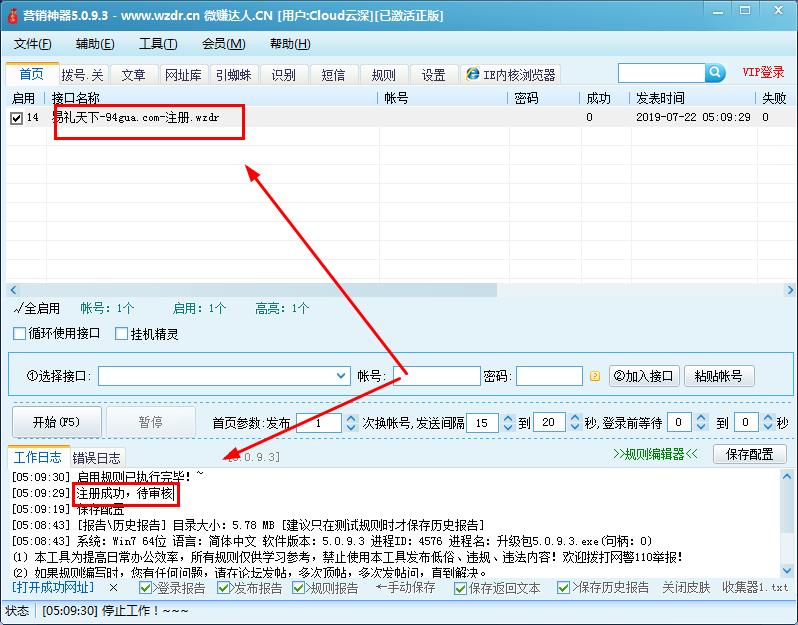Toggle 登录报告 checkbox
Screen dimensions: 798x625
[x=145, y=588]
